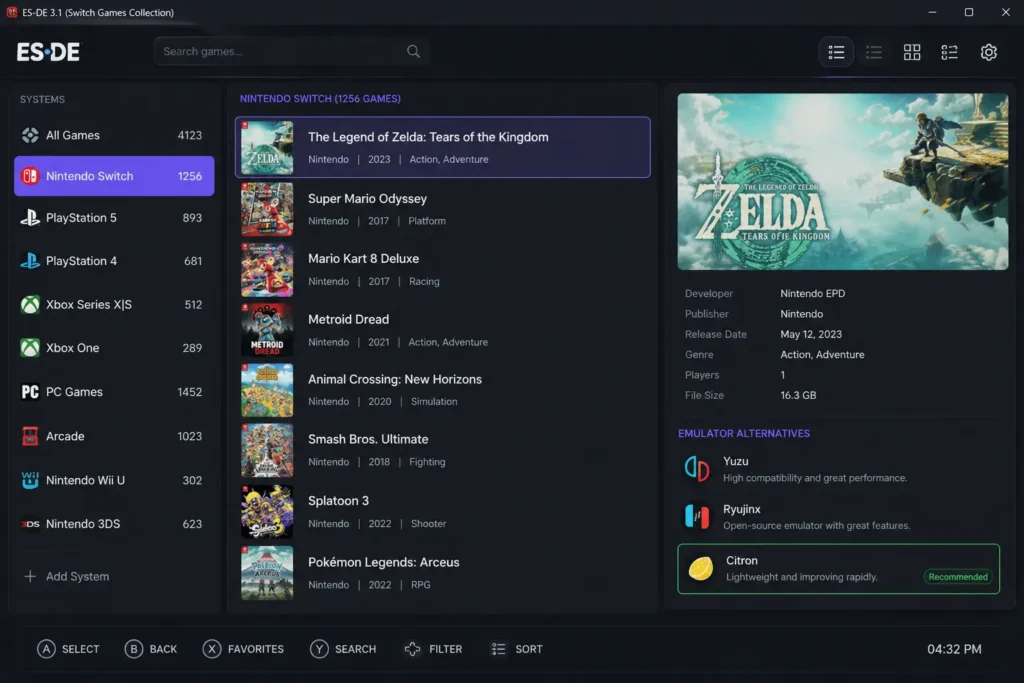Click Add System text
Screen dimensions: 1024x683
click(77, 576)
